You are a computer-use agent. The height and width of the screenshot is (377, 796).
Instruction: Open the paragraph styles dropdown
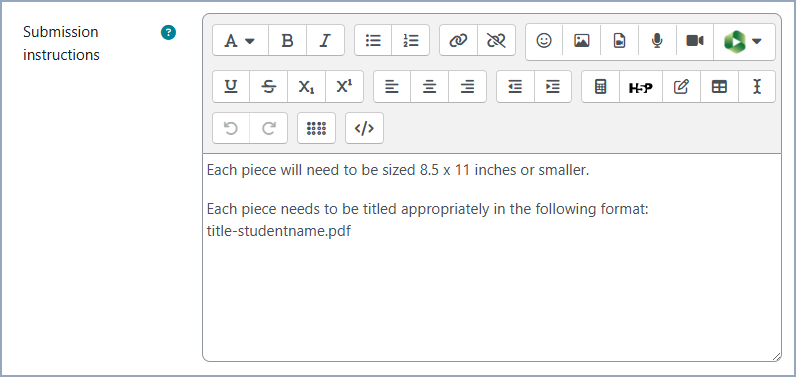click(240, 40)
